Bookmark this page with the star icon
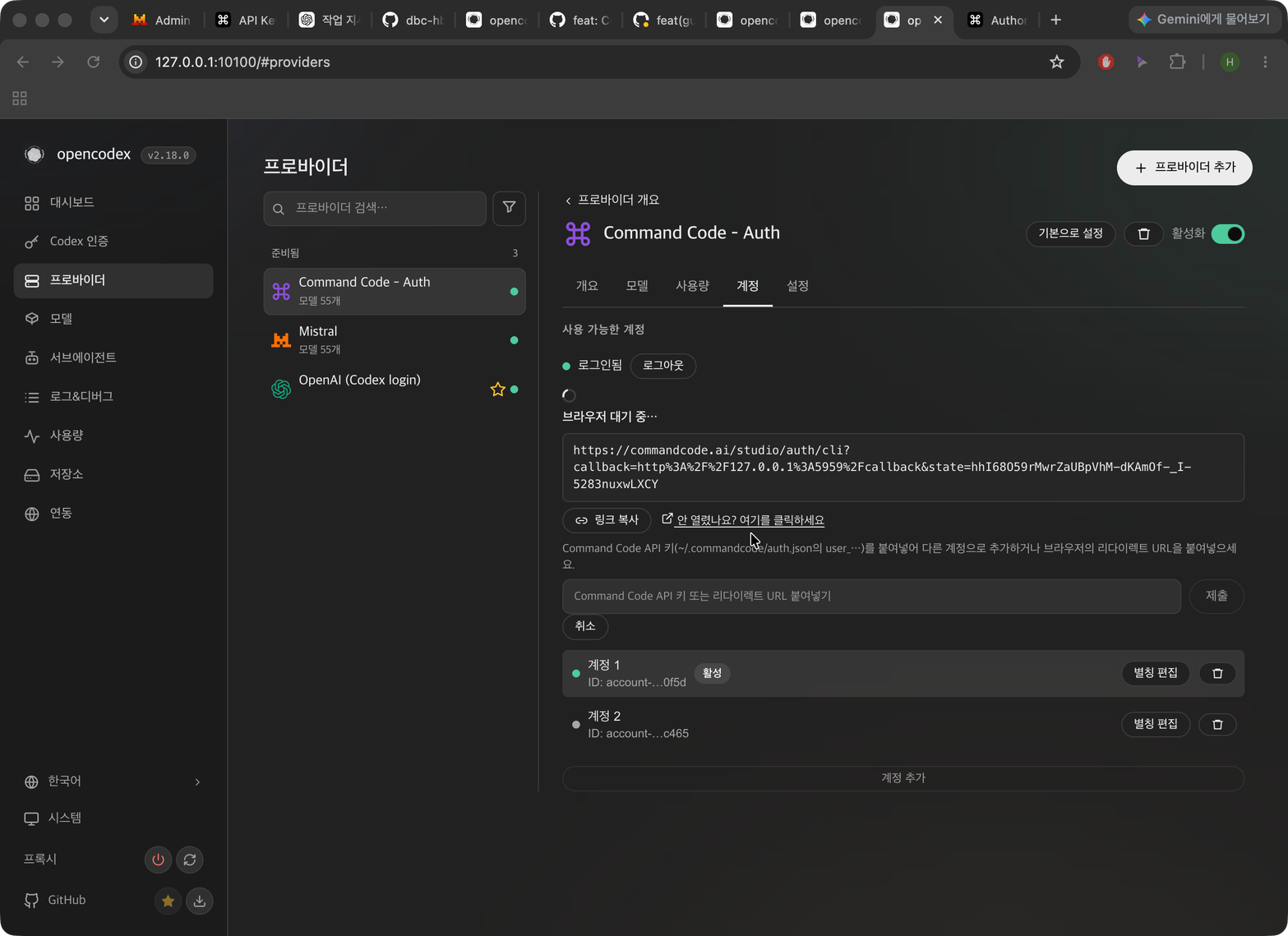This screenshot has height=936, width=1288. point(1057,62)
